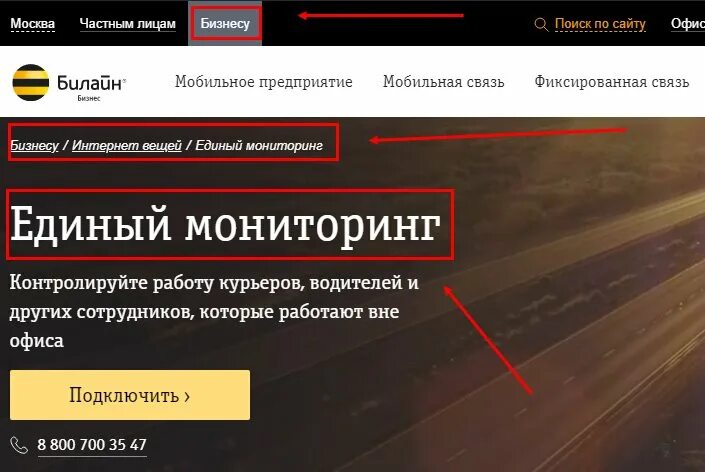Open Фиксированная связь menu

point(611,82)
